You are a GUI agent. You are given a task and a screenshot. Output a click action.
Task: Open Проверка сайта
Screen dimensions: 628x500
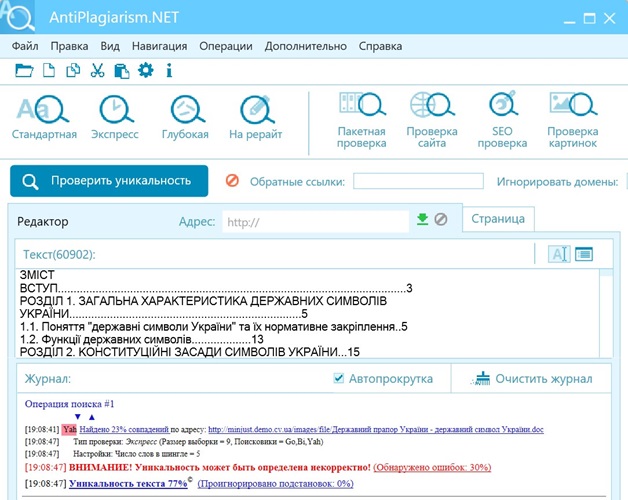(x=432, y=120)
